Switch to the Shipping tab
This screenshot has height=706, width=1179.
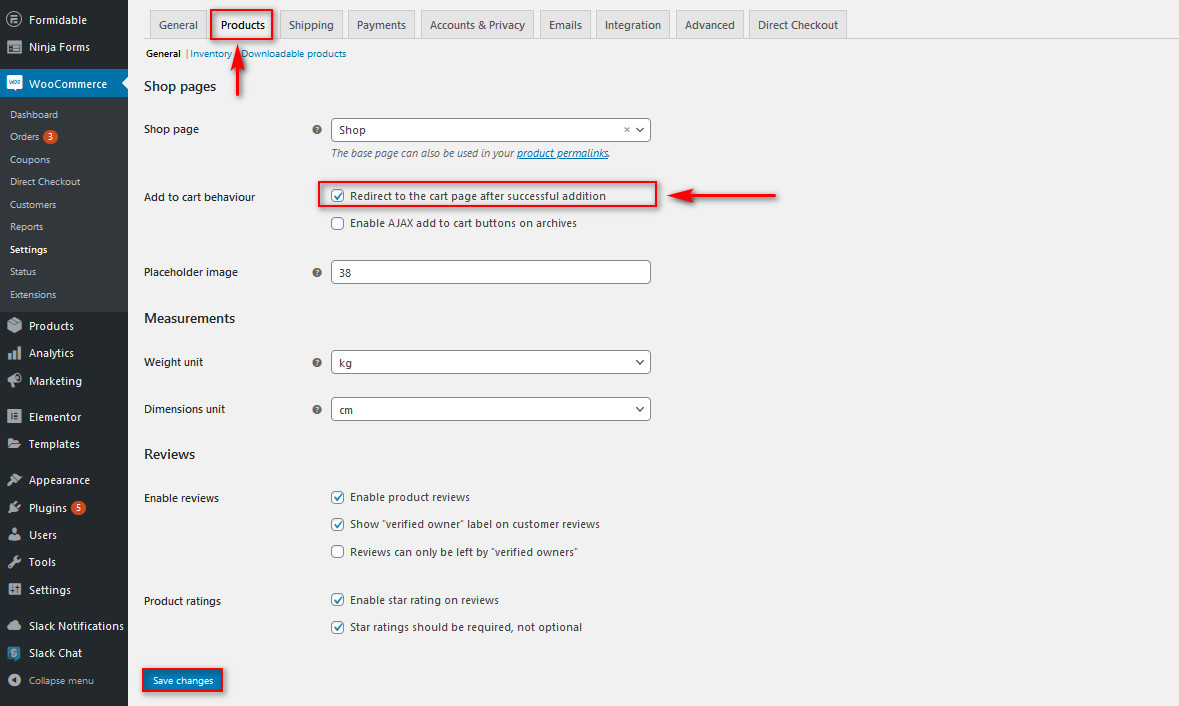(x=311, y=25)
